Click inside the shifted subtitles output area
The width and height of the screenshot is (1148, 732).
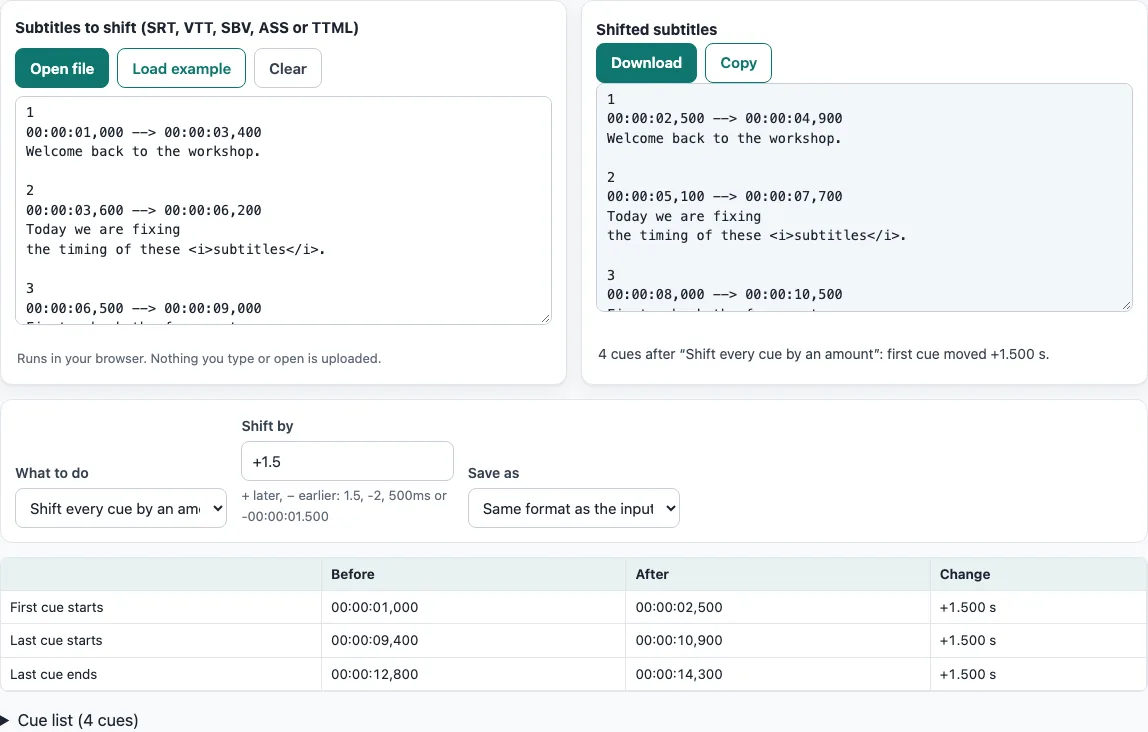click(x=864, y=198)
